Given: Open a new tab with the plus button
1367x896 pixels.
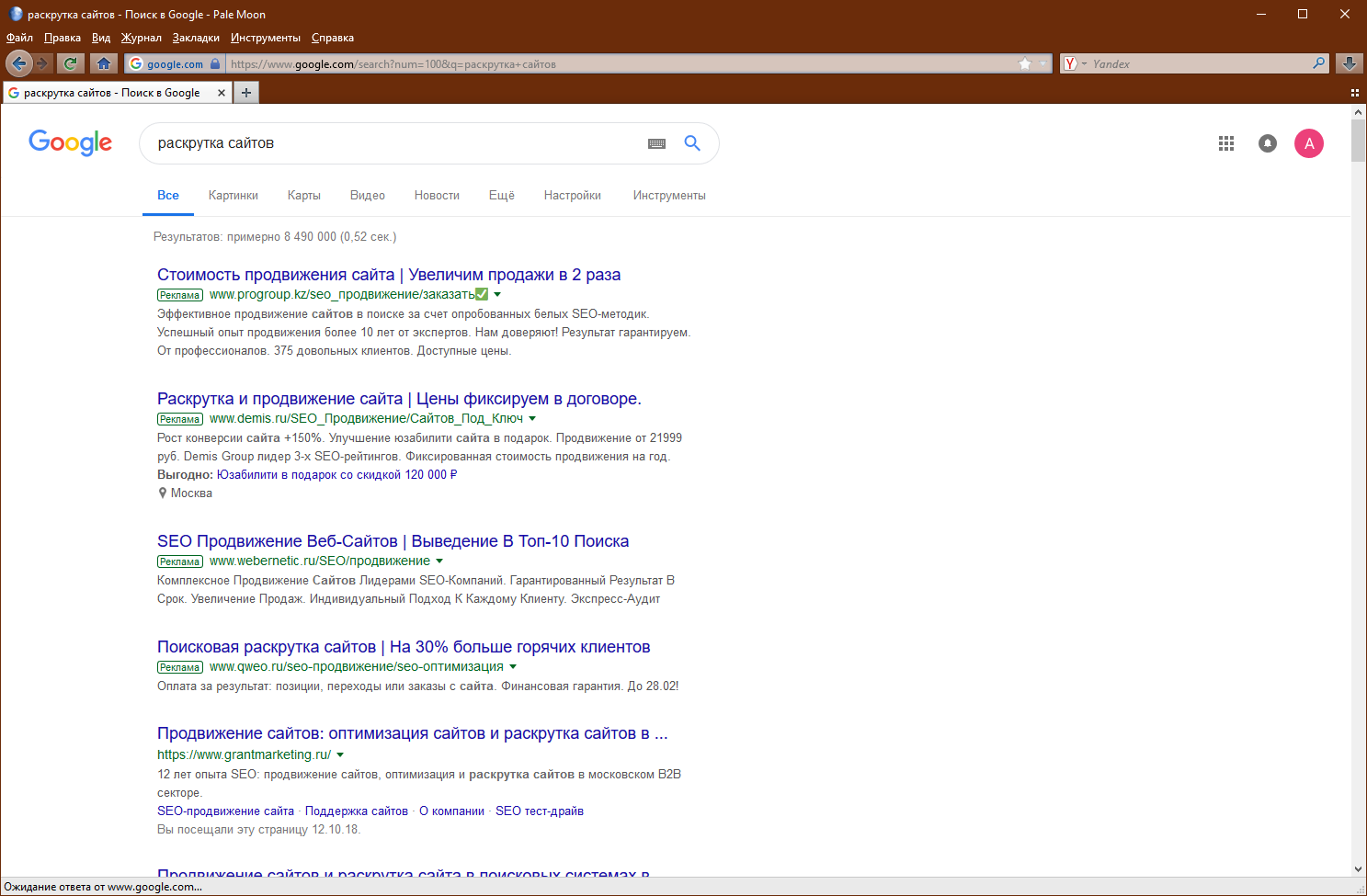Looking at the screenshot, I should [x=246, y=93].
